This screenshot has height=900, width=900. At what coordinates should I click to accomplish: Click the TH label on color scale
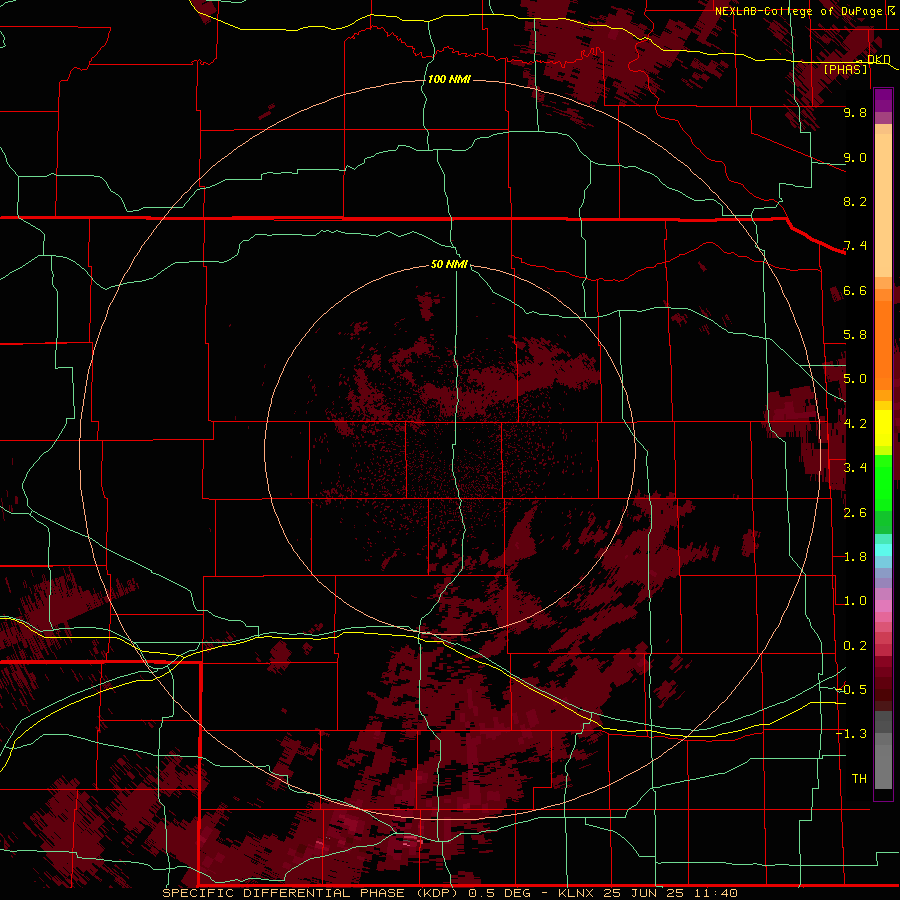(859, 778)
